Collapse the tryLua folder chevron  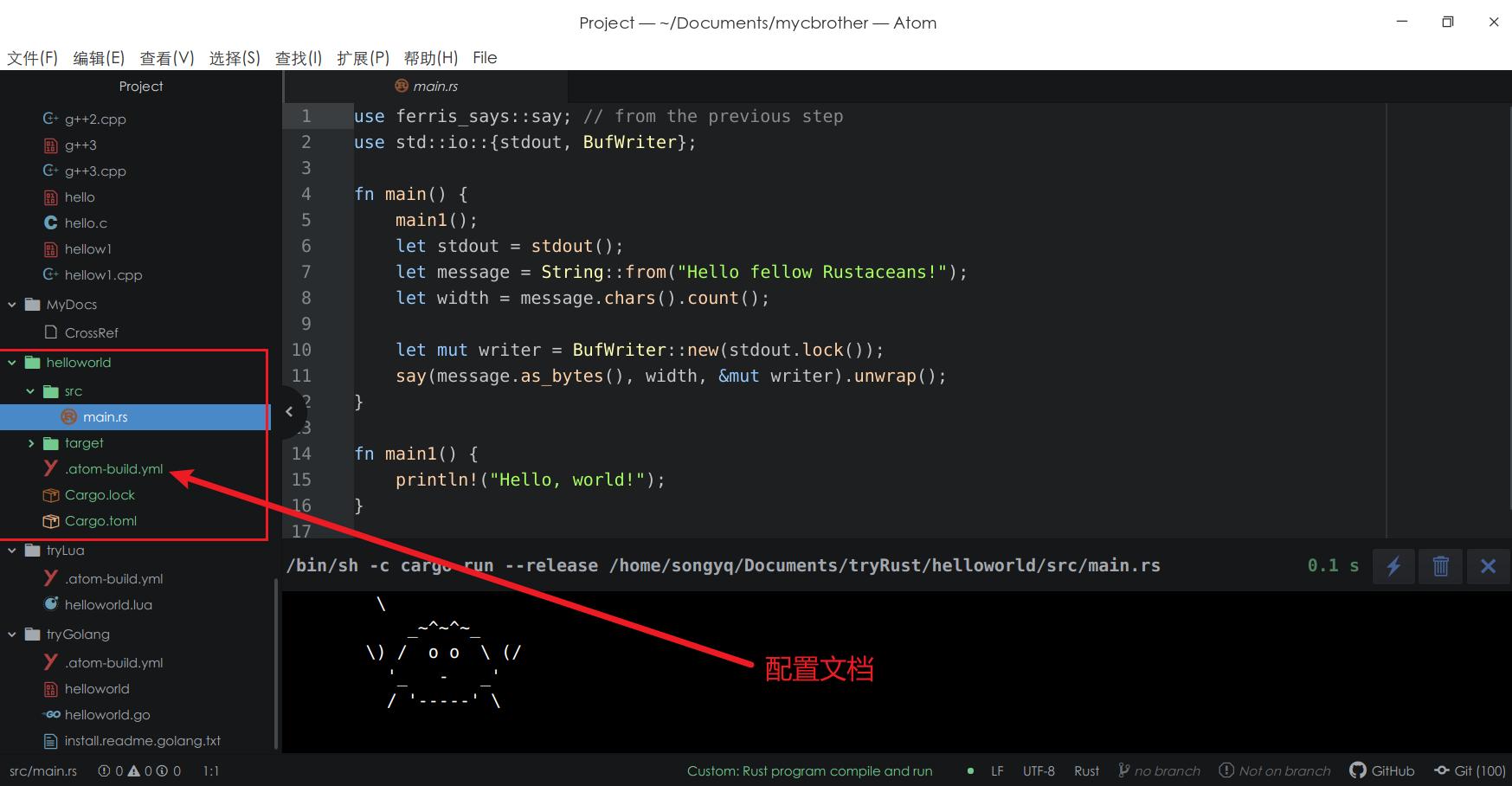tap(12, 550)
